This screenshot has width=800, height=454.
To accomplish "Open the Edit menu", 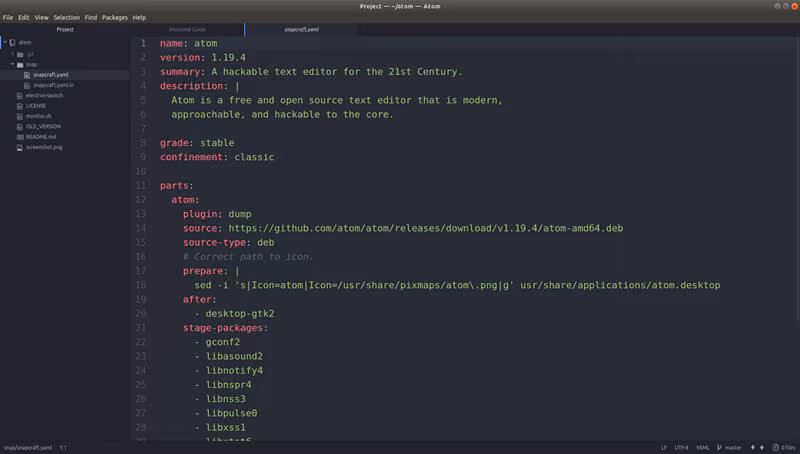I will click(x=24, y=17).
